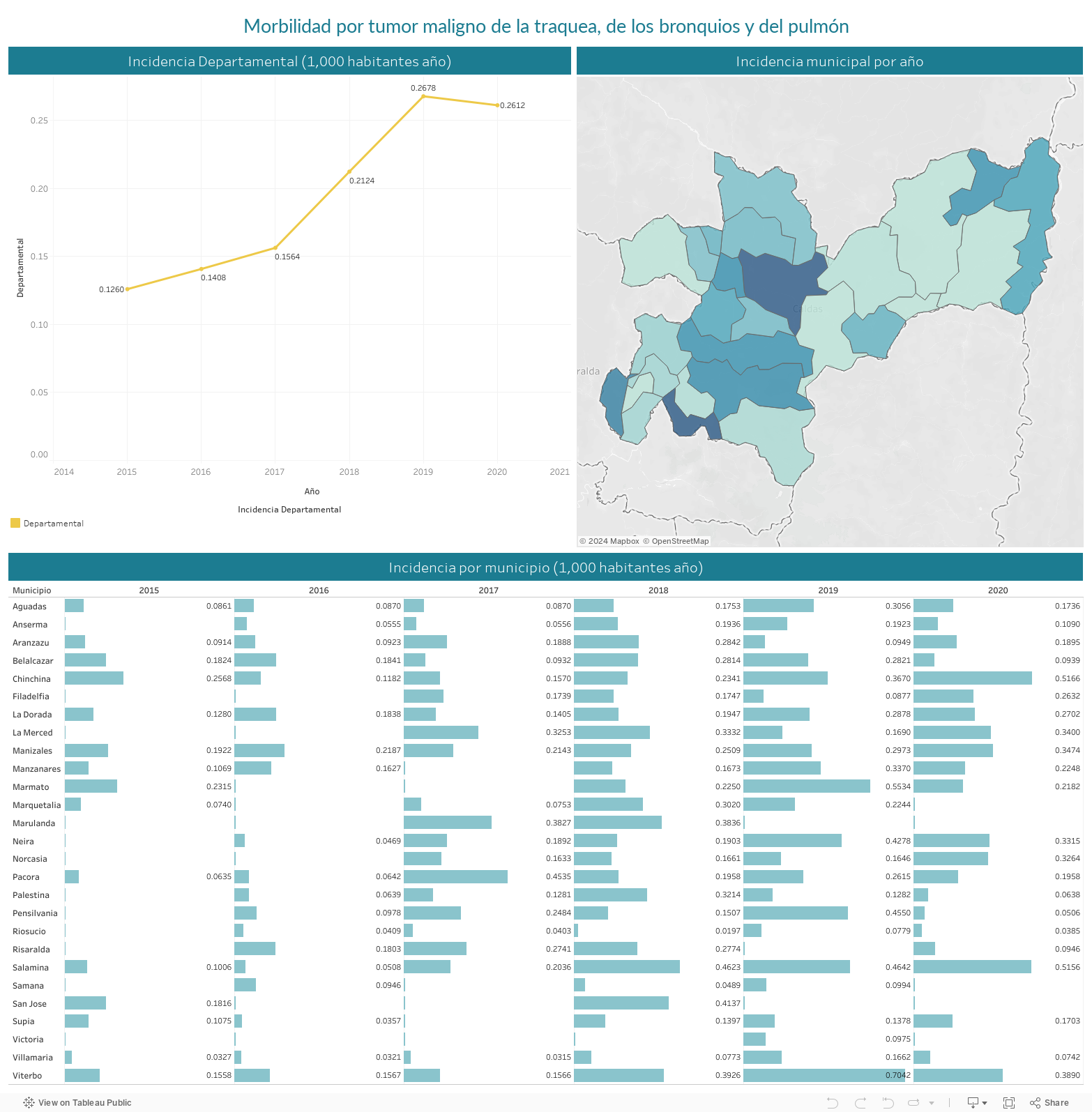Viewport: 1092px width, 1112px height.
Task: Select San Jose 2018 bar valued 0.4137
Action: 621,1003
